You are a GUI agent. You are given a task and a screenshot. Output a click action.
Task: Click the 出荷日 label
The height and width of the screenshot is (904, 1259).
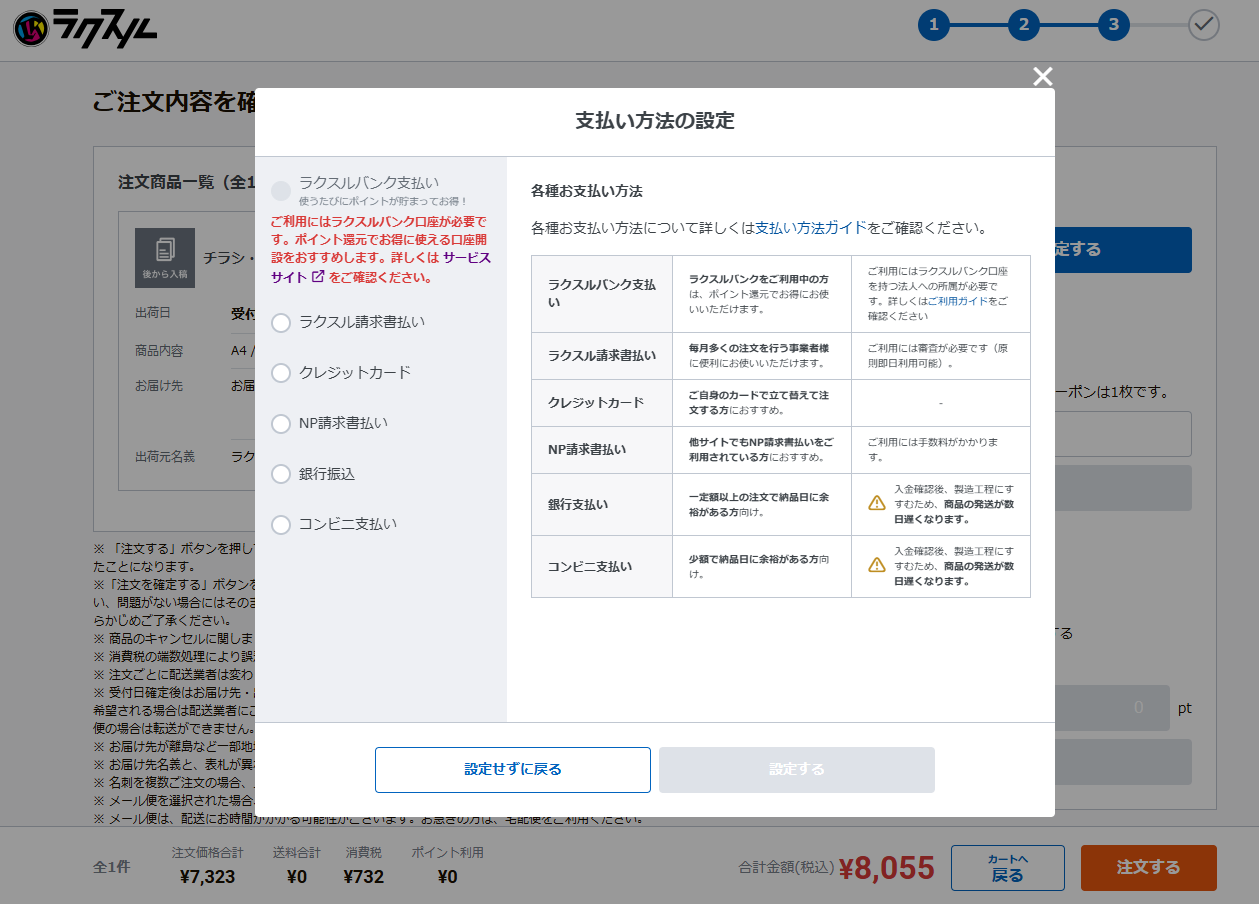pyautogui.click(x=153, y=313)
